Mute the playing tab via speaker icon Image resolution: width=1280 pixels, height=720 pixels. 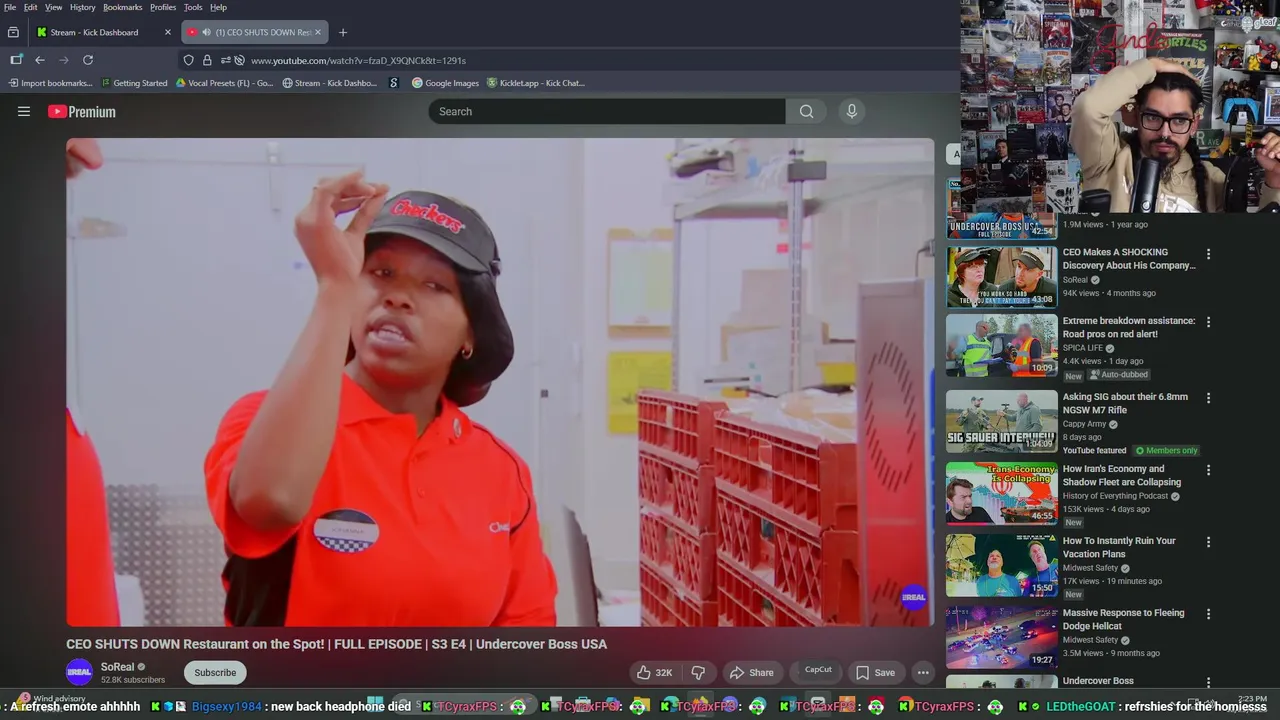206,32
